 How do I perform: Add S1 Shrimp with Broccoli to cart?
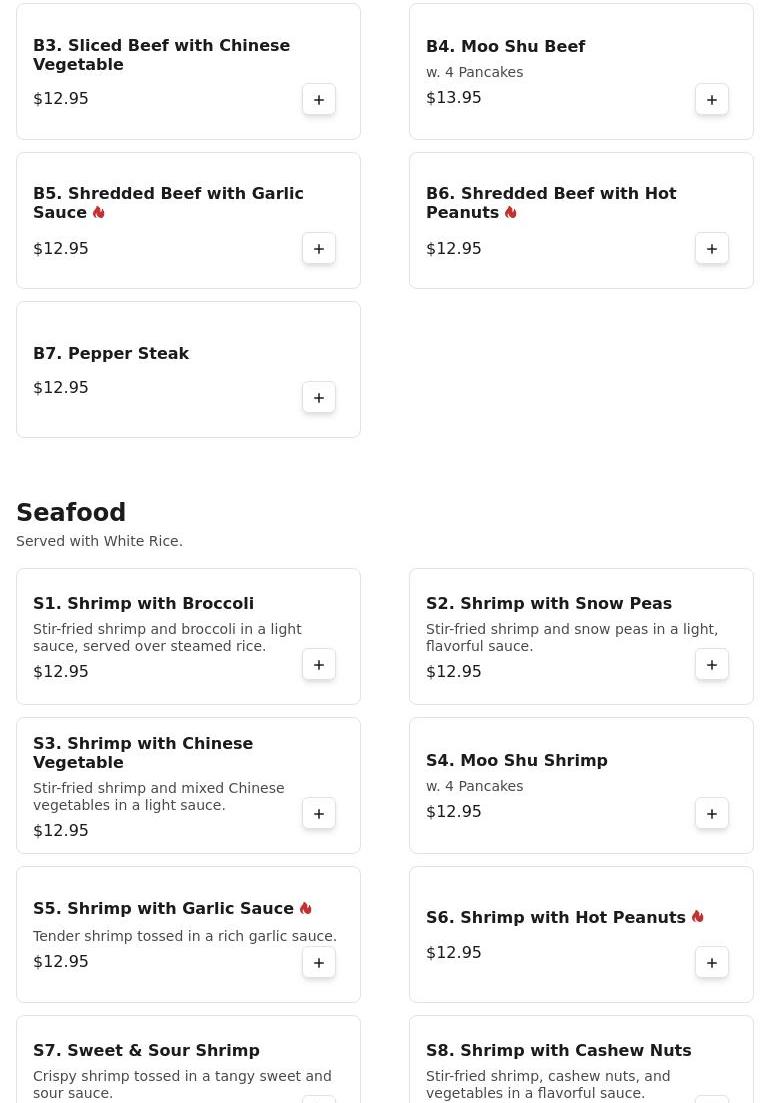[319, 665]
